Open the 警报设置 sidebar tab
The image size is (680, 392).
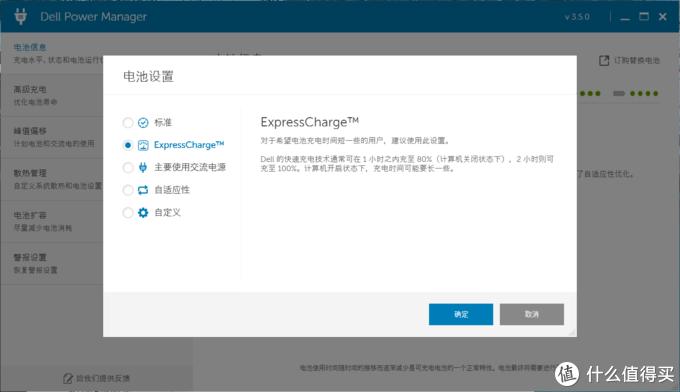pyautogui.click(x=52, y=263)
